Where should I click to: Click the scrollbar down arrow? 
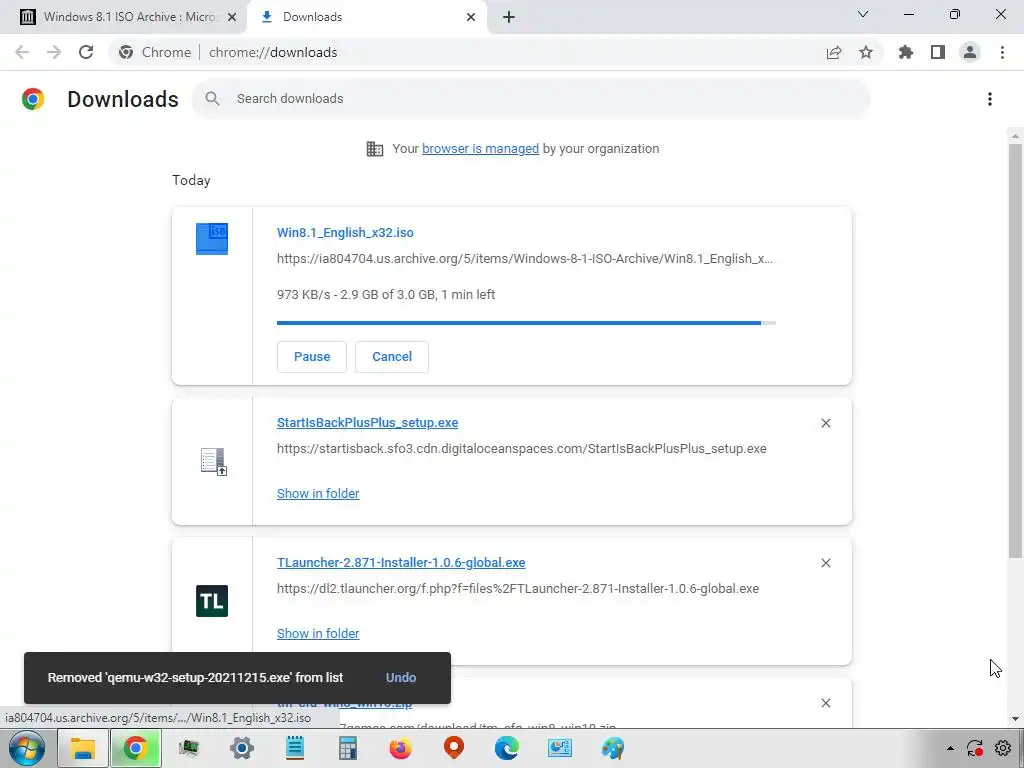[1015, 719]
